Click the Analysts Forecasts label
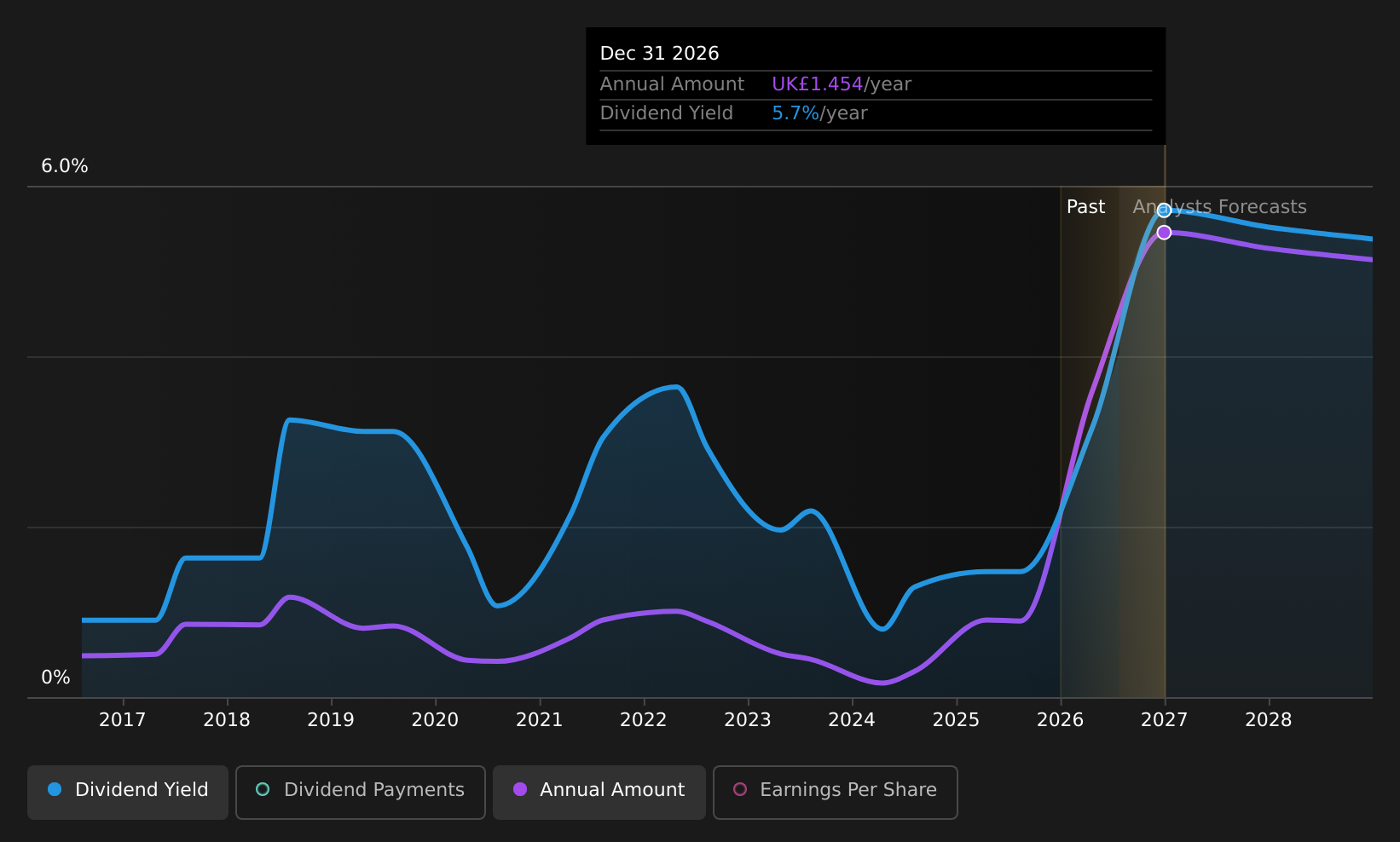 tap(1219, 207)
